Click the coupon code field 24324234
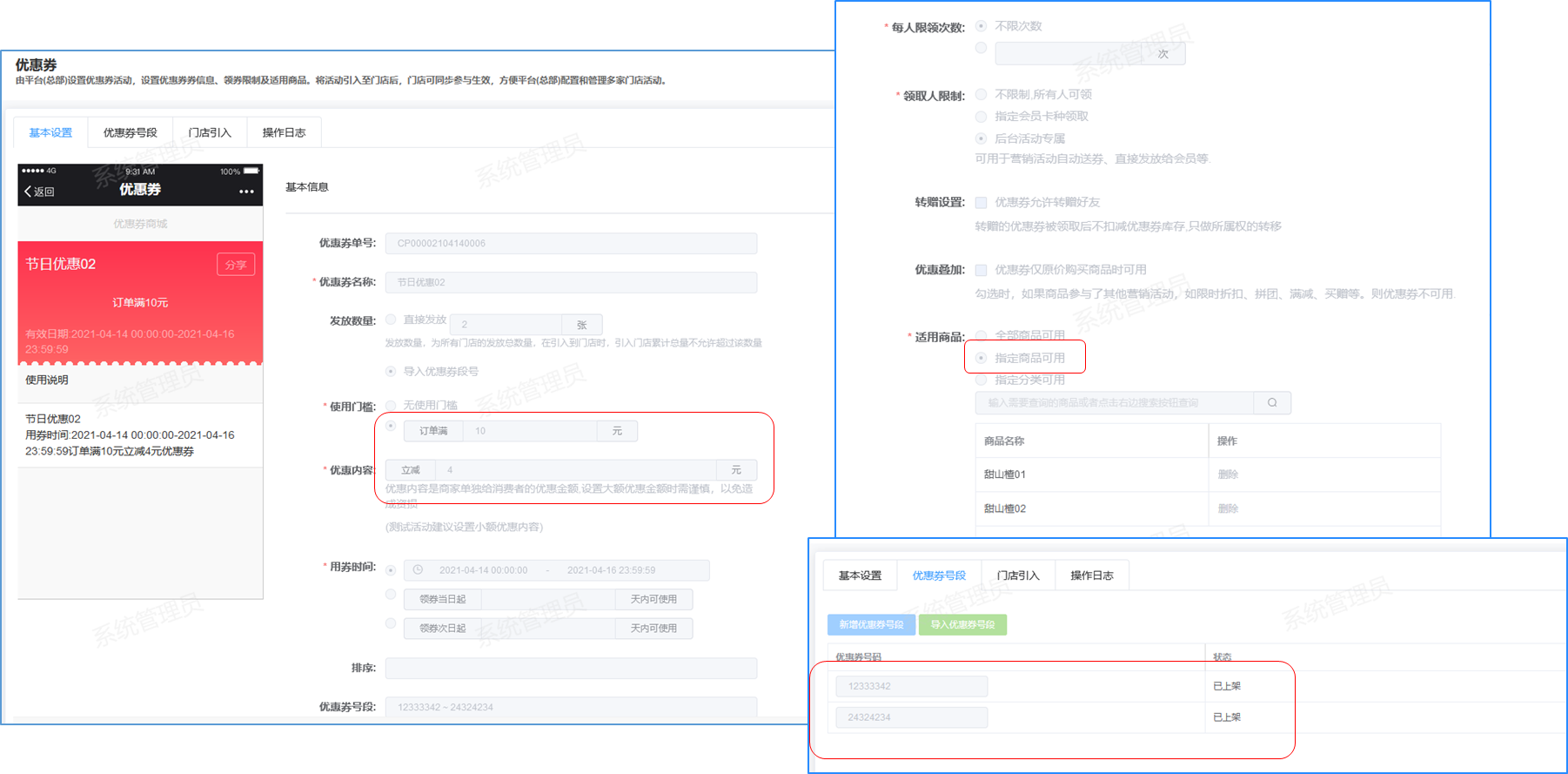1568x774 pixels. click(912, 717)
